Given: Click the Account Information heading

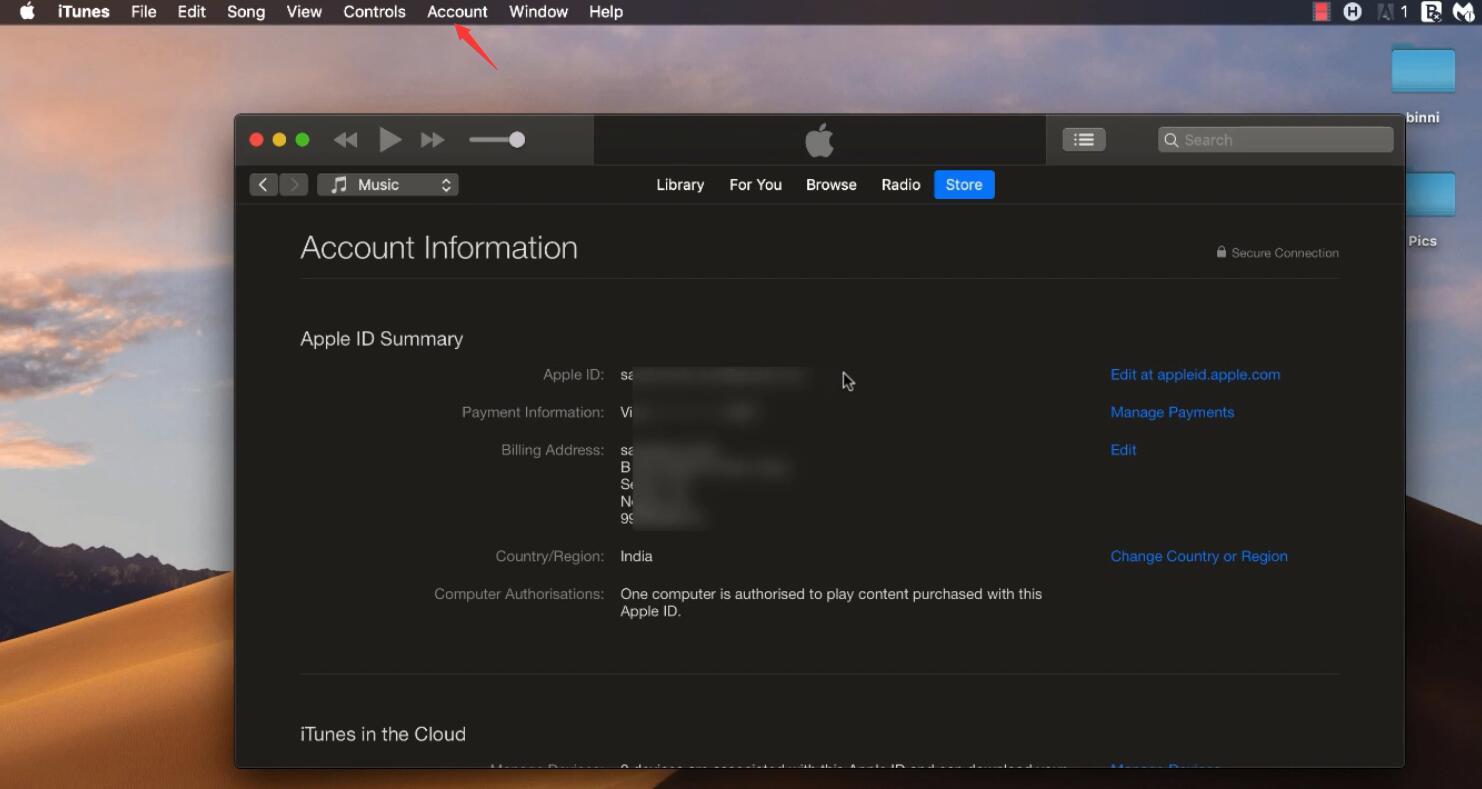Looking at the screenshot, I should pyautogui.click(x=439, y=248).
